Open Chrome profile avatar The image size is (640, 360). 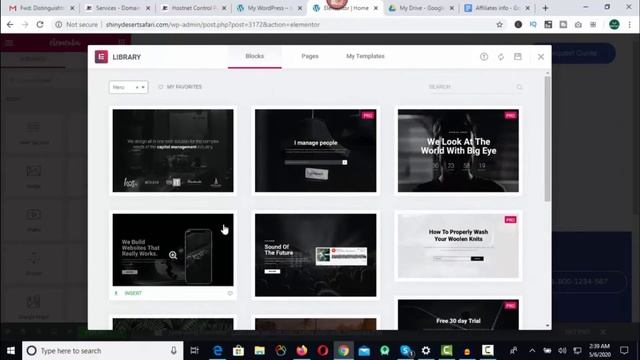tap(614, 24)
